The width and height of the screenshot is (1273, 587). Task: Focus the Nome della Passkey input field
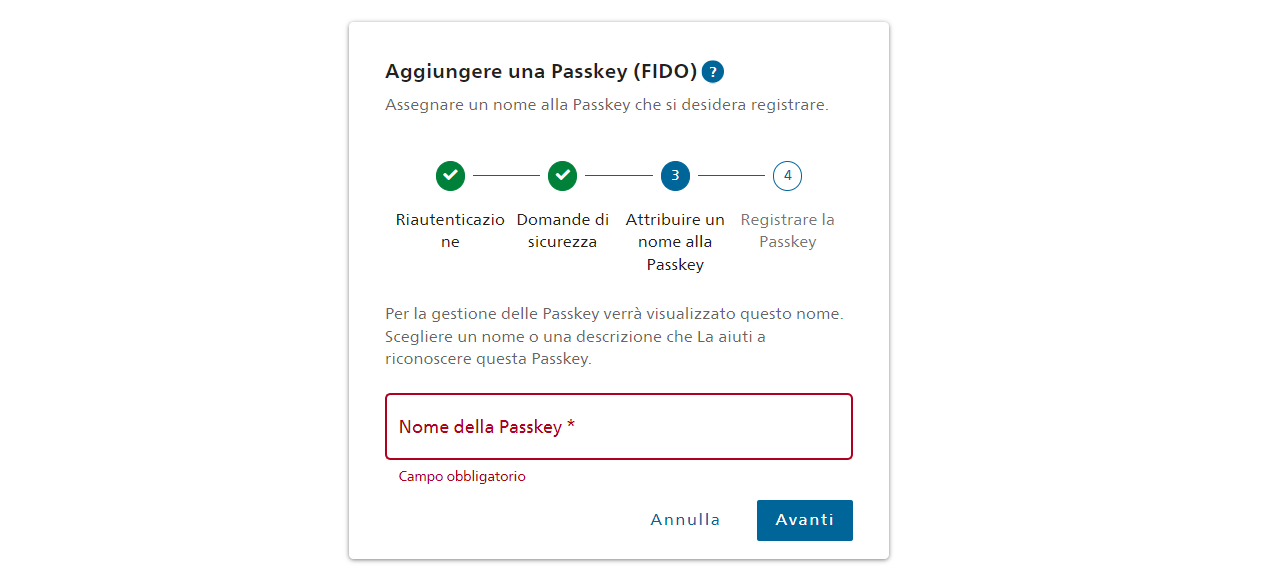coord(619,427)
